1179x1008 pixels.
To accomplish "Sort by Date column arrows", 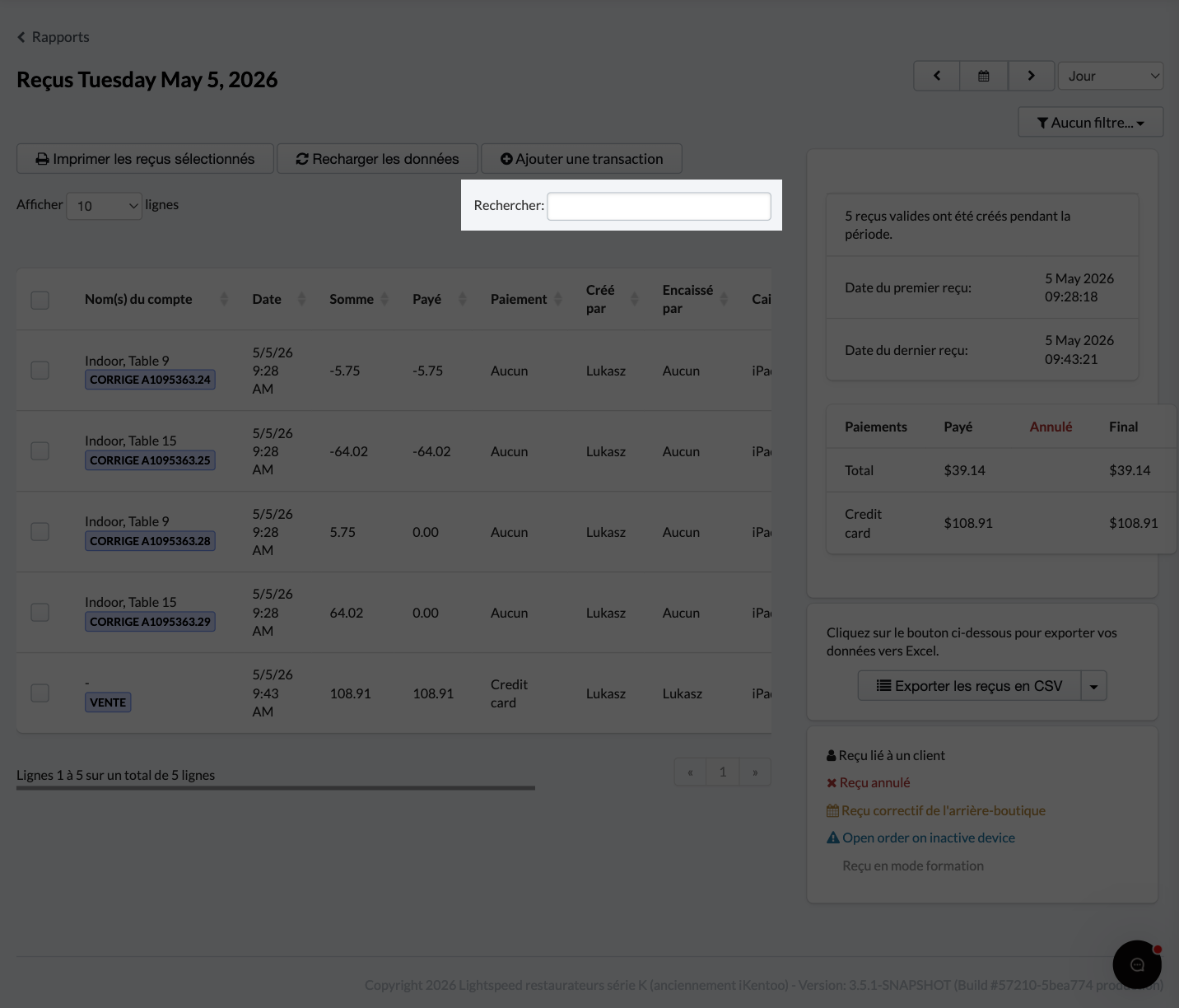I will pyautogui.click(x=301, y=299).
